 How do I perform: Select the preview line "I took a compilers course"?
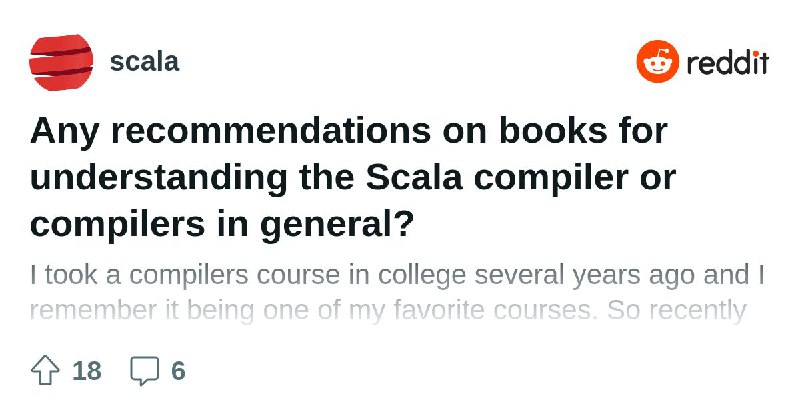point(397,276)
